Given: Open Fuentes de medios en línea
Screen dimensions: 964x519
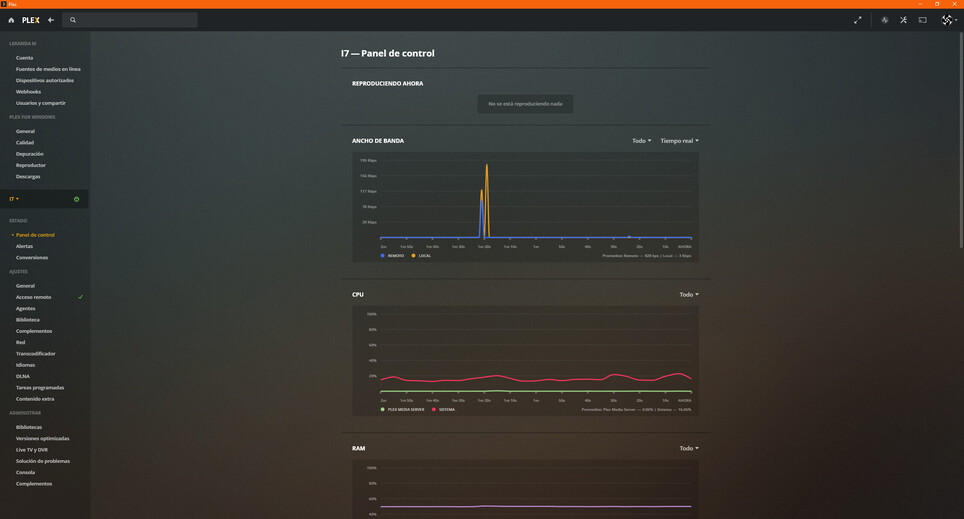Looking at the screenshot, I should 48,69.
